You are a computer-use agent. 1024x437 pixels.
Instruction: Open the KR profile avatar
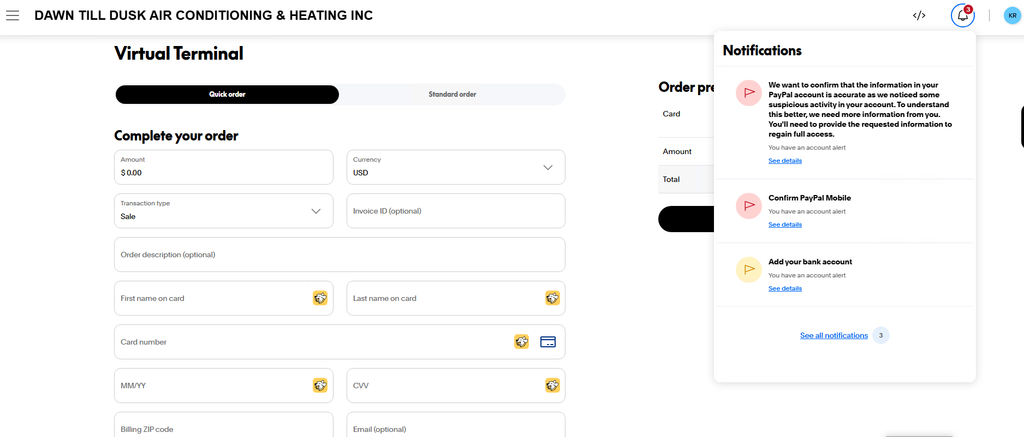coord(1012,16)
